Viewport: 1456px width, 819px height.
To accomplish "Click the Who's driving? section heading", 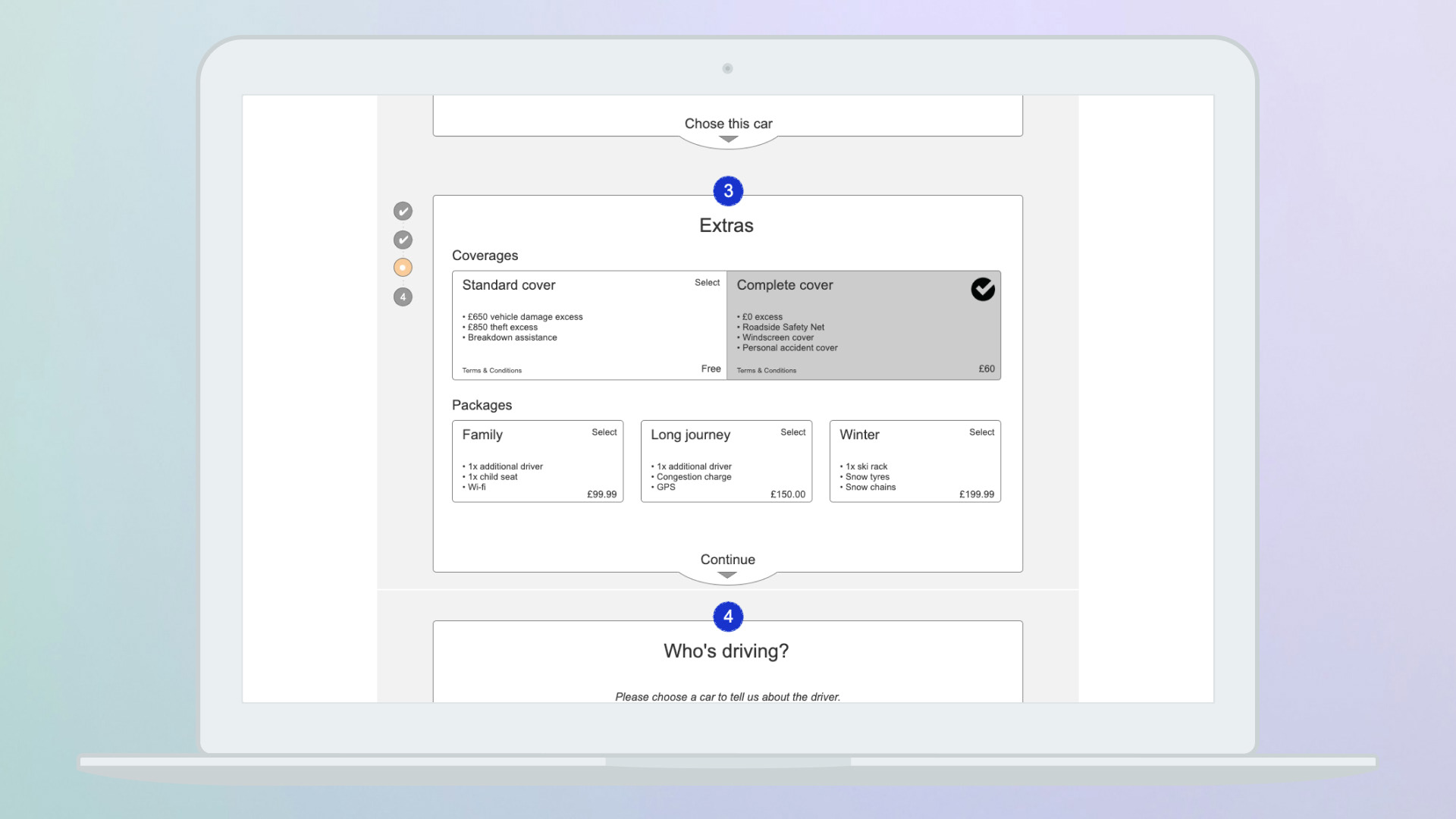I will (x=726, y=651).
